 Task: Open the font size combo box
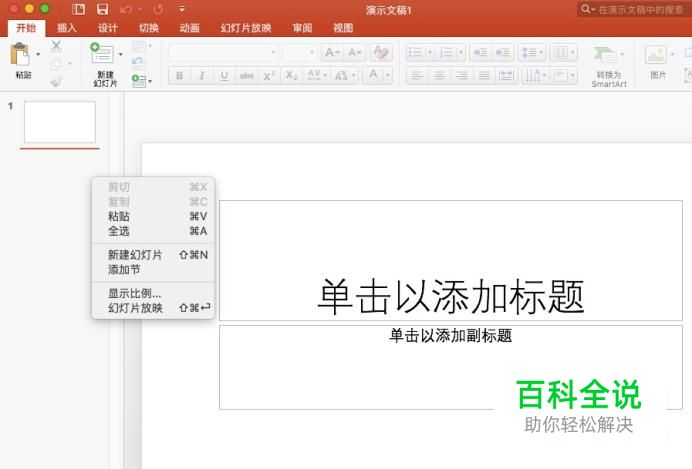(x=300, y=53)
